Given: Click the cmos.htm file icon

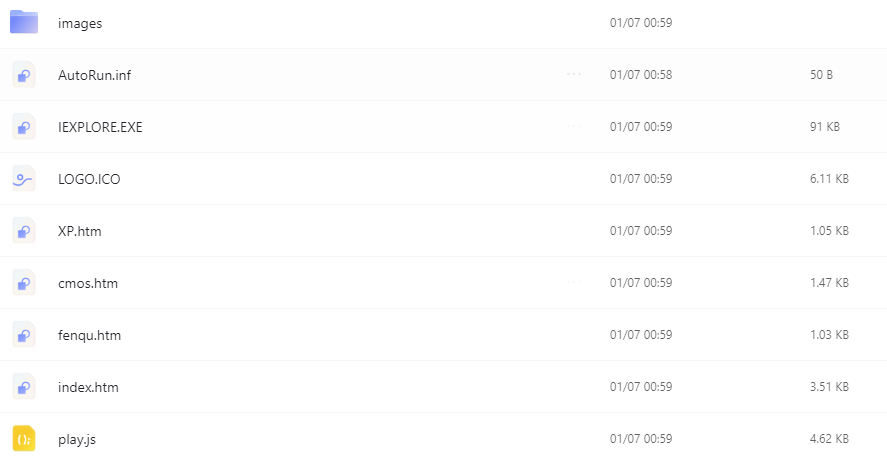Looking at the screenshot, I should [24, 283].
